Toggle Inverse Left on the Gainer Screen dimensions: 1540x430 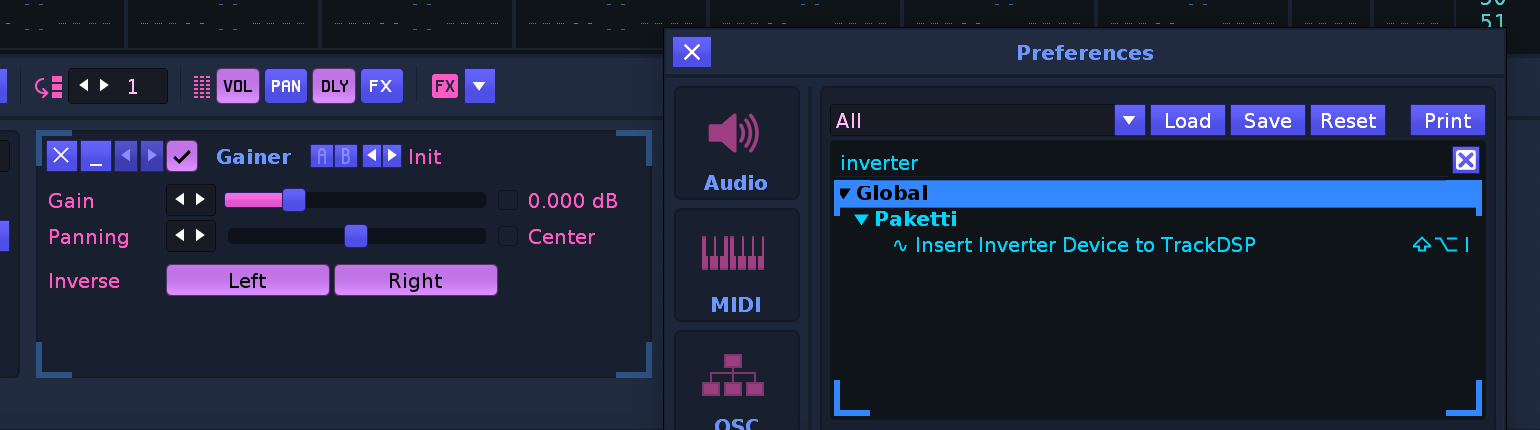click(247, 281)
